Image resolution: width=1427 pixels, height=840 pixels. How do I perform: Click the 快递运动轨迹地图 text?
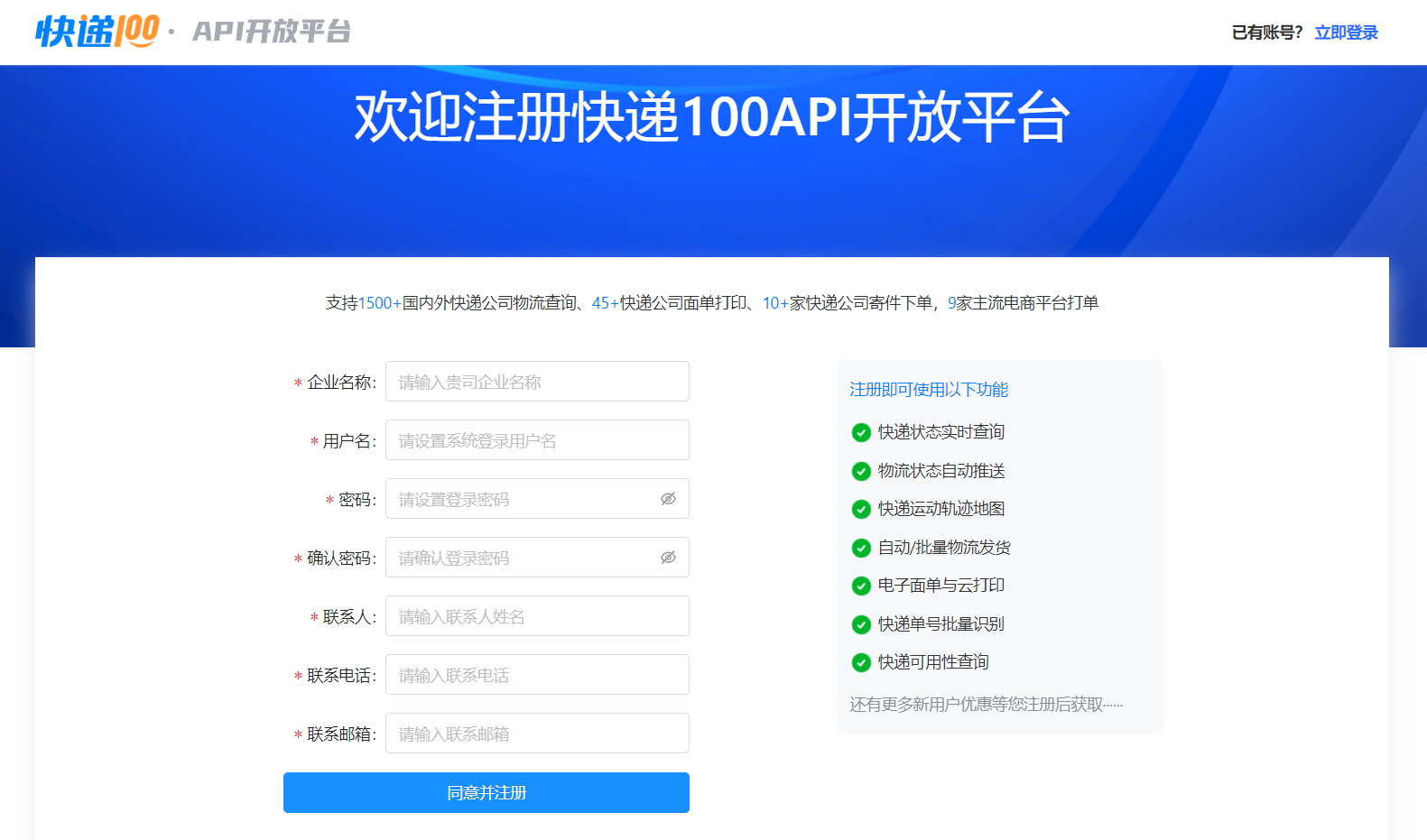click(x=941, y=509)
